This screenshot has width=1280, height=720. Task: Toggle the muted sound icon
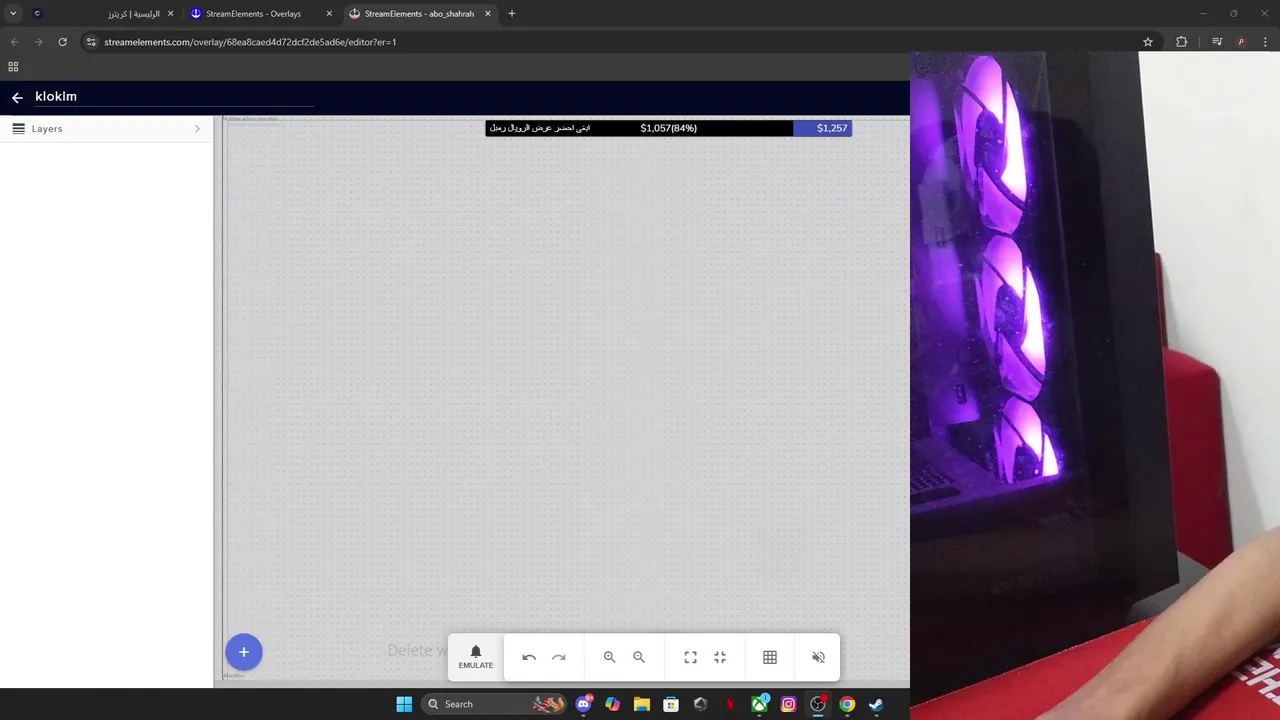[x=818, y=657]
